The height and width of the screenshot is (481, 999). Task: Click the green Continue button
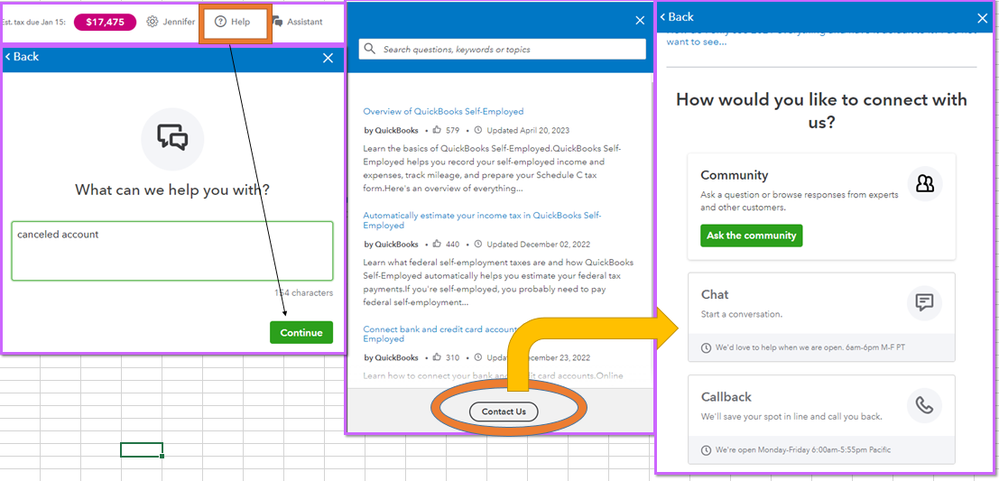click(x=301, y=333)
